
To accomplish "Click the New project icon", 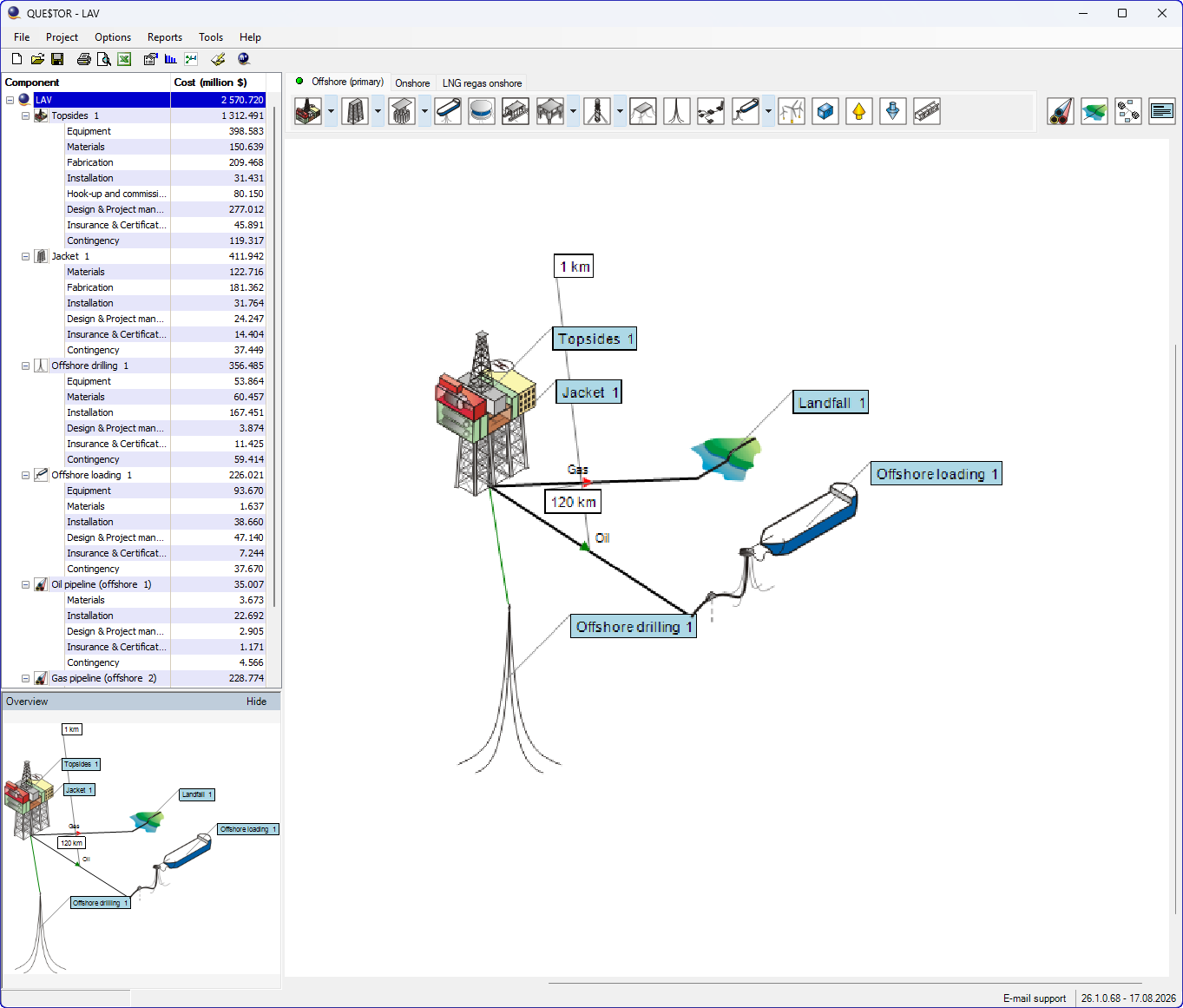I will click(16, 59).
